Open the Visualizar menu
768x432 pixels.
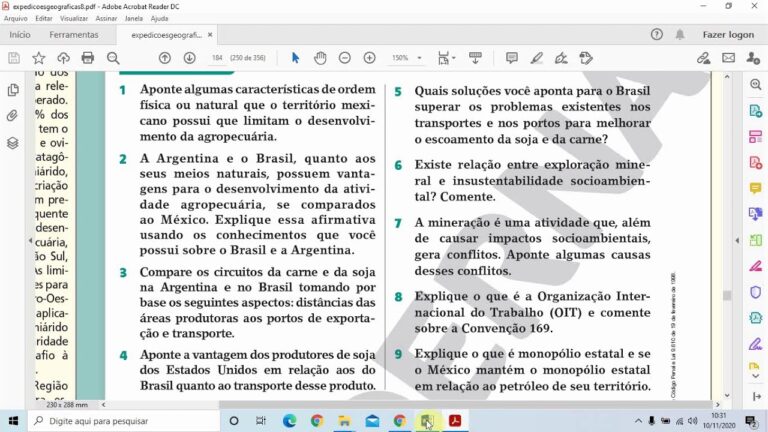(73, 19)
